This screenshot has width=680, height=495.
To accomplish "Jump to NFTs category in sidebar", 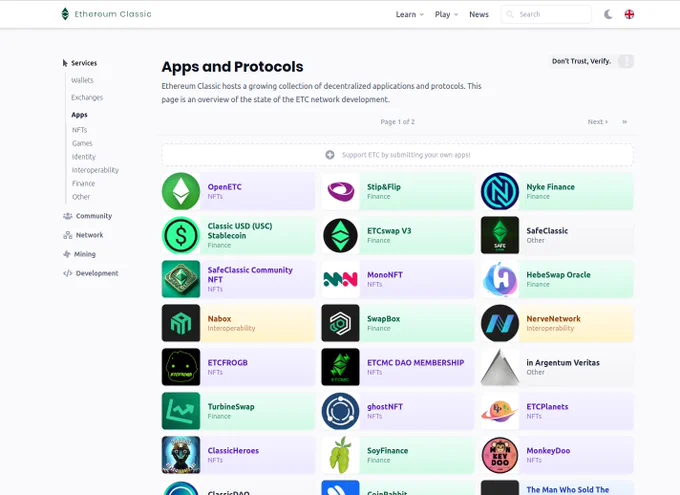I will pos(79,130).
